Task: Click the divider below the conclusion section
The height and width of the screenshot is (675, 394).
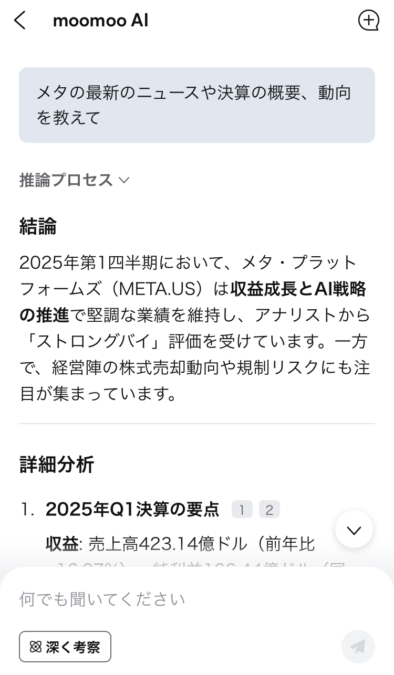Action: pyautogui.click(x=197, y=424)
